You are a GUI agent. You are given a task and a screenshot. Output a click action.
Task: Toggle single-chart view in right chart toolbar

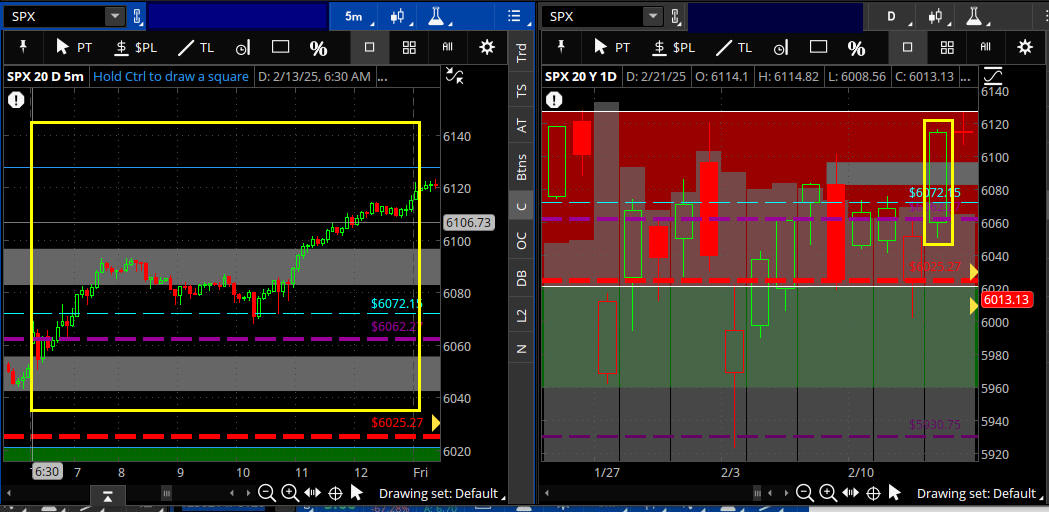tap(907, 47)
